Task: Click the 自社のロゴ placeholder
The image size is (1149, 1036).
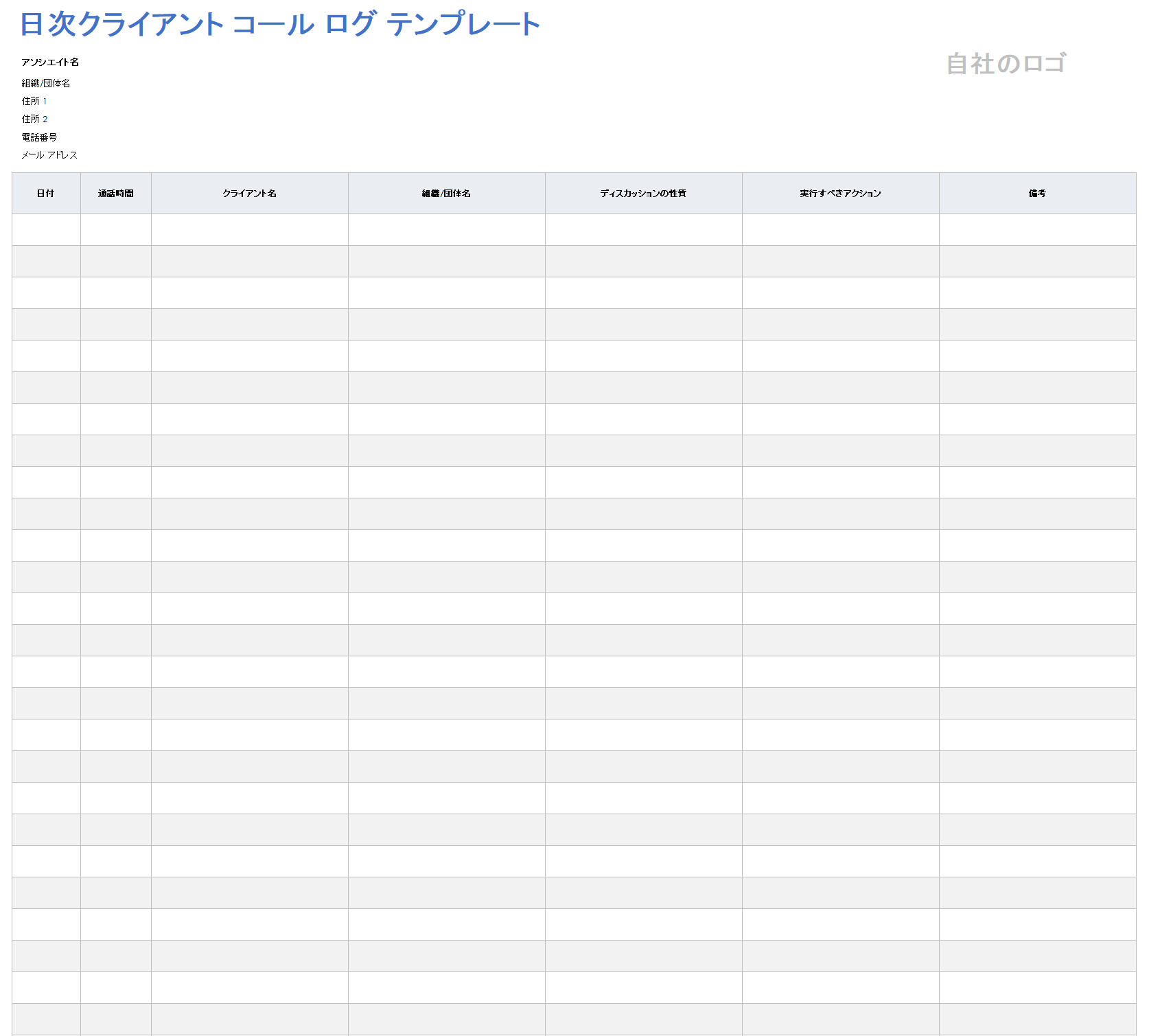Action: click(1006, 64)
